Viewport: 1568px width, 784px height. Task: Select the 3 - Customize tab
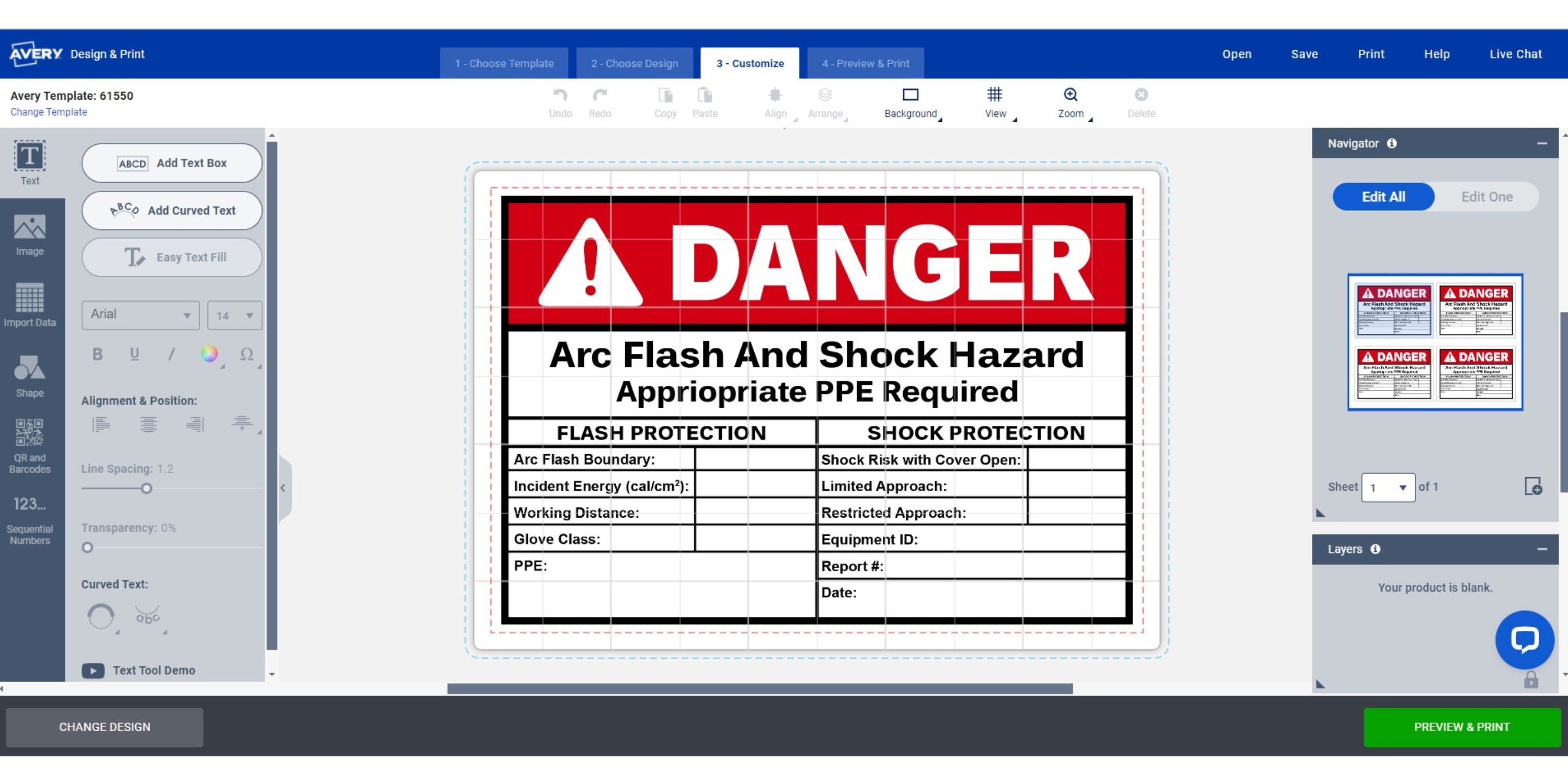[x=750, y=63]
